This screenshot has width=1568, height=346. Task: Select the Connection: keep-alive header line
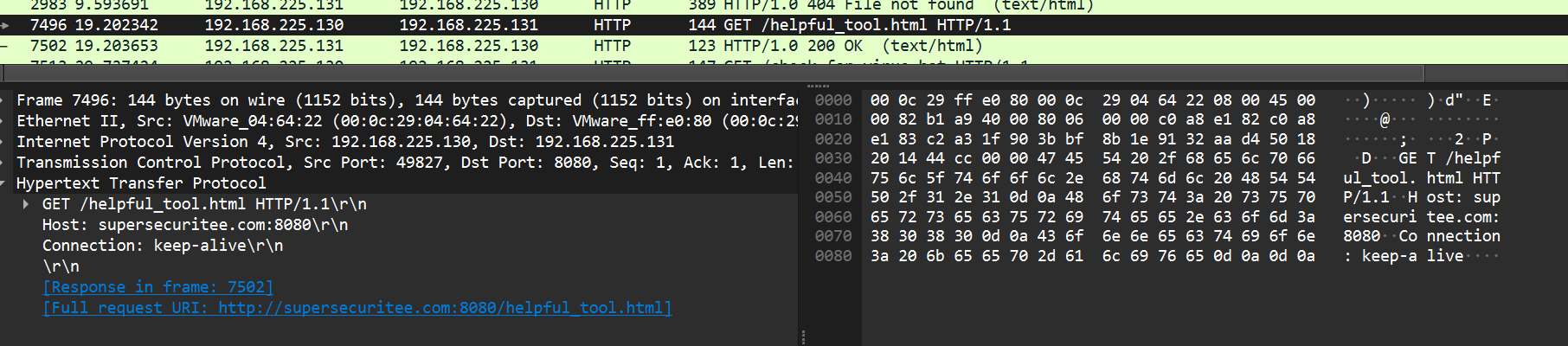click(x=162, y=246)
